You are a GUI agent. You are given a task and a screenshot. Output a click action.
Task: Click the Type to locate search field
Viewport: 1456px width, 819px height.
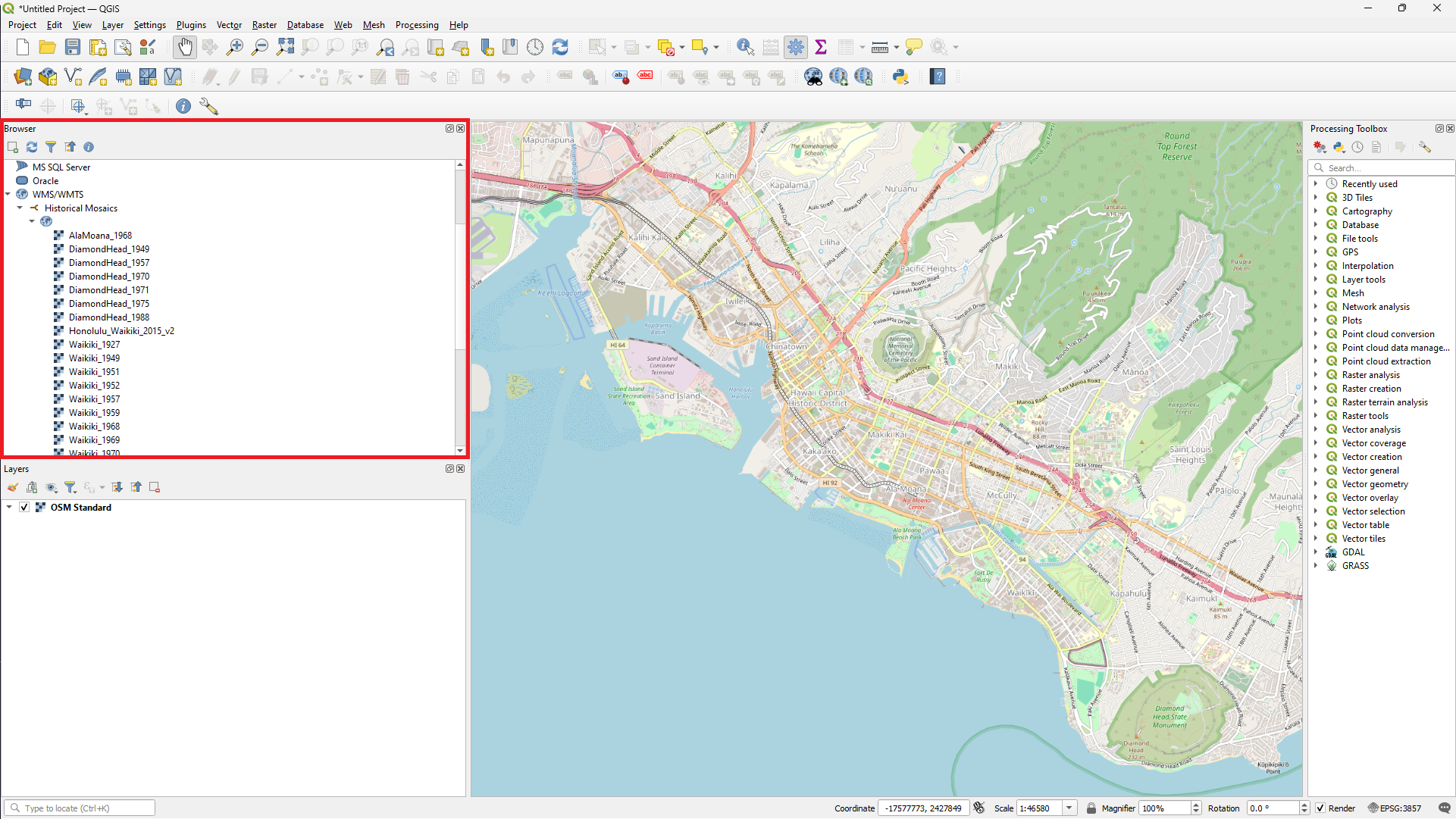point(80,808)
